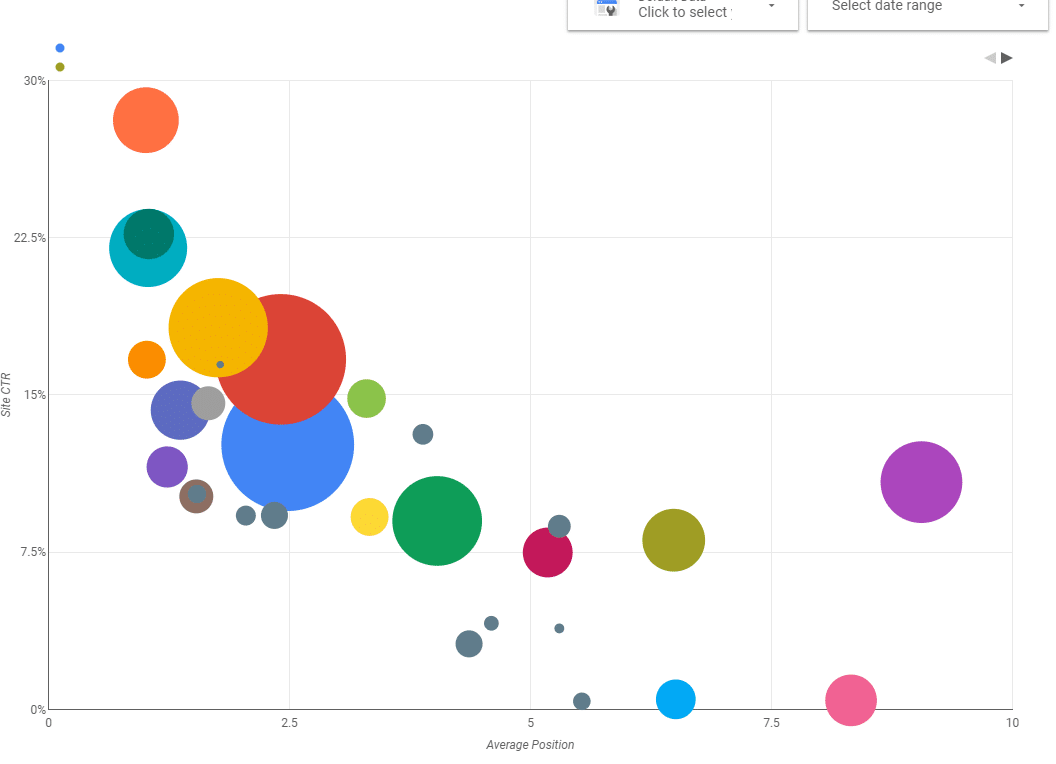Click the back page navigation arrow
The image size is (1056, 764).
pyautogui.click(x=988, y=58)
